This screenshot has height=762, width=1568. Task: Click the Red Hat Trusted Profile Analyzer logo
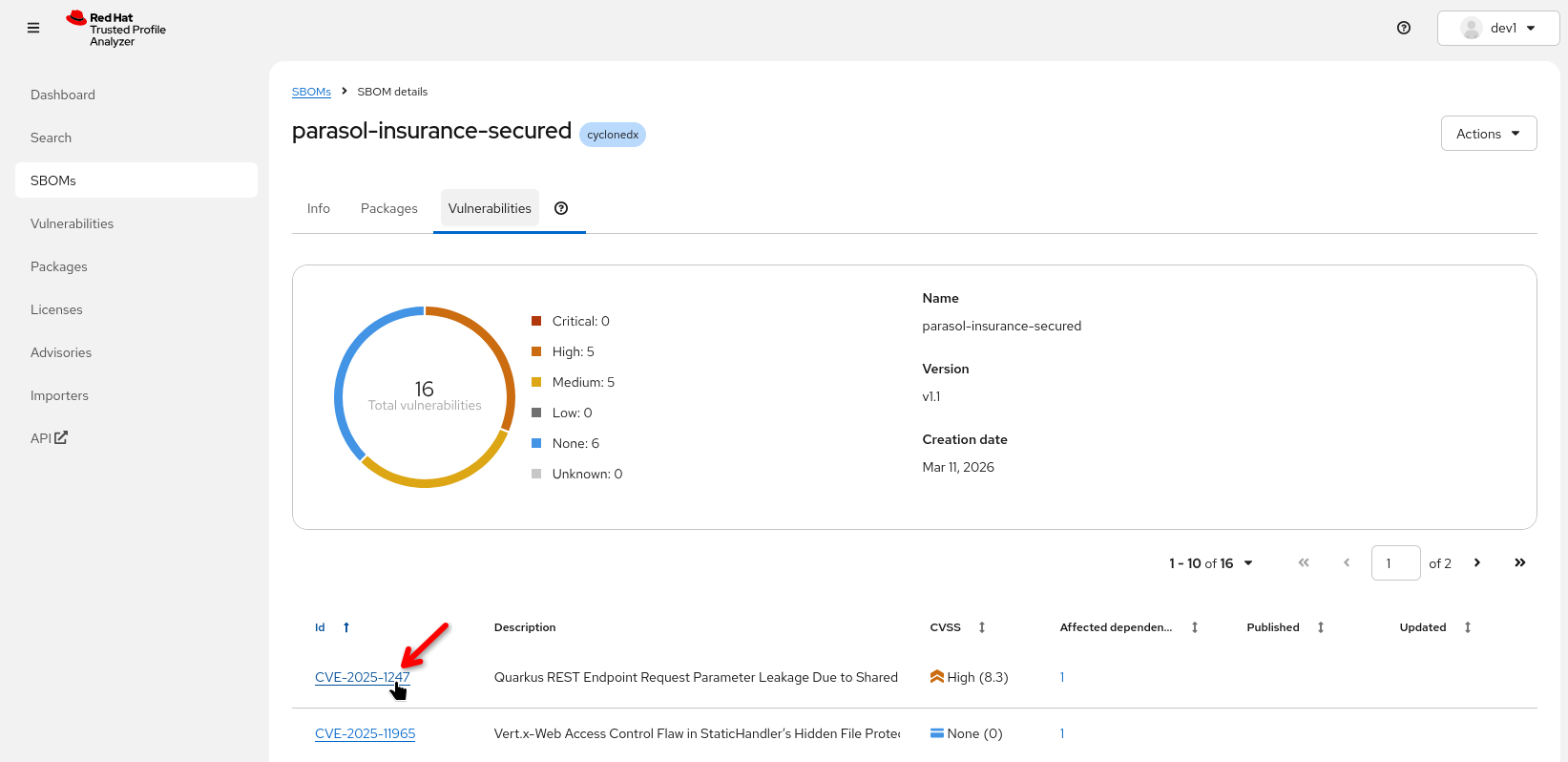[x=116, y=29]
